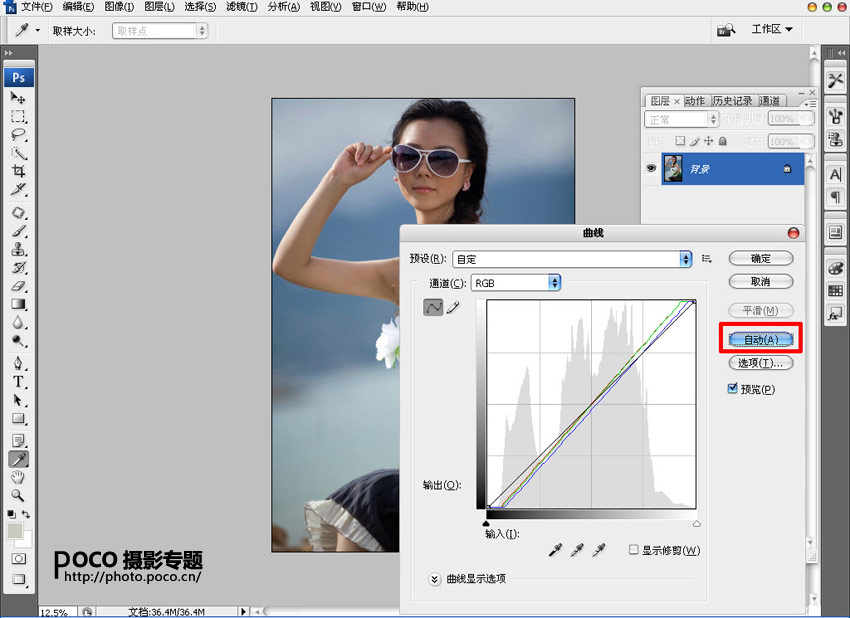Open the 预设 preset dropdown
The height and width of the screenshot is (618, 850).
(685, 259)
